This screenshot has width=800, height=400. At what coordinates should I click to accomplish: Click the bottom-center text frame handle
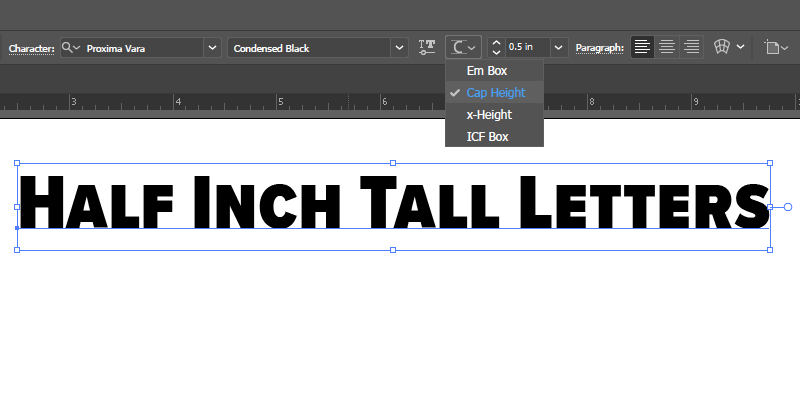(393, 250)
